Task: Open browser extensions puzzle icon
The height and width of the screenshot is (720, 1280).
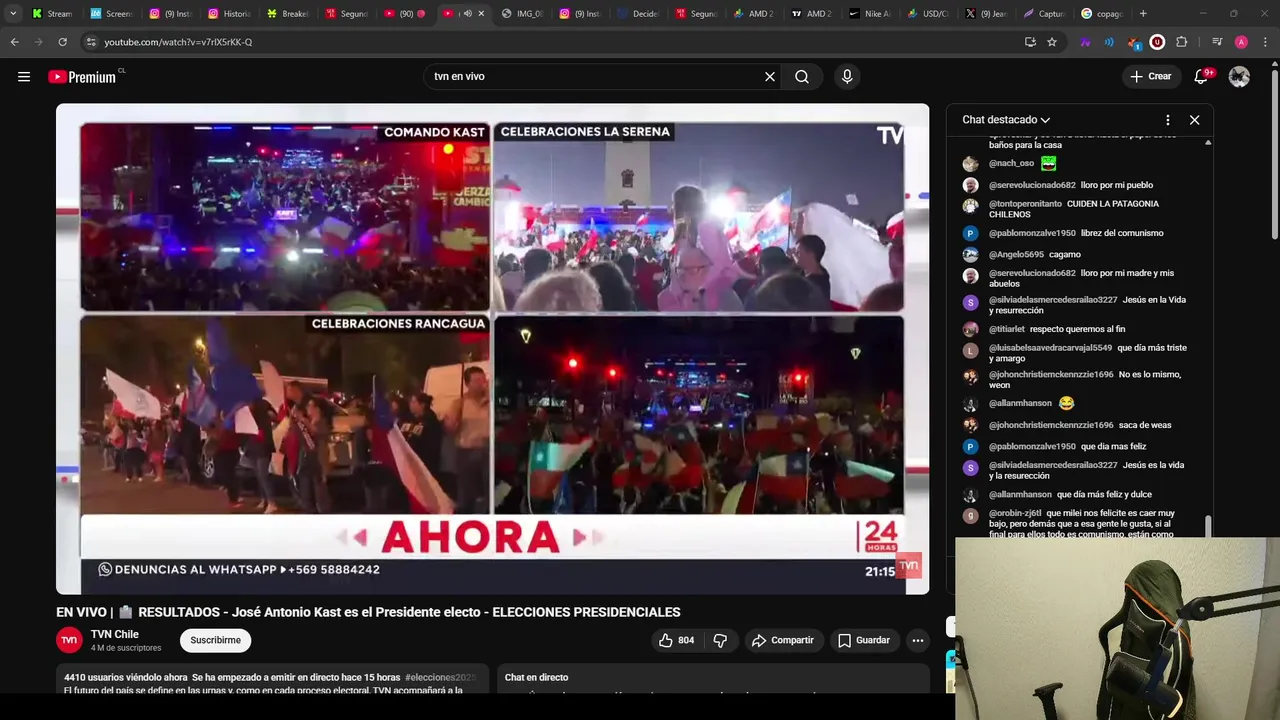Action: pos(1182,42)
